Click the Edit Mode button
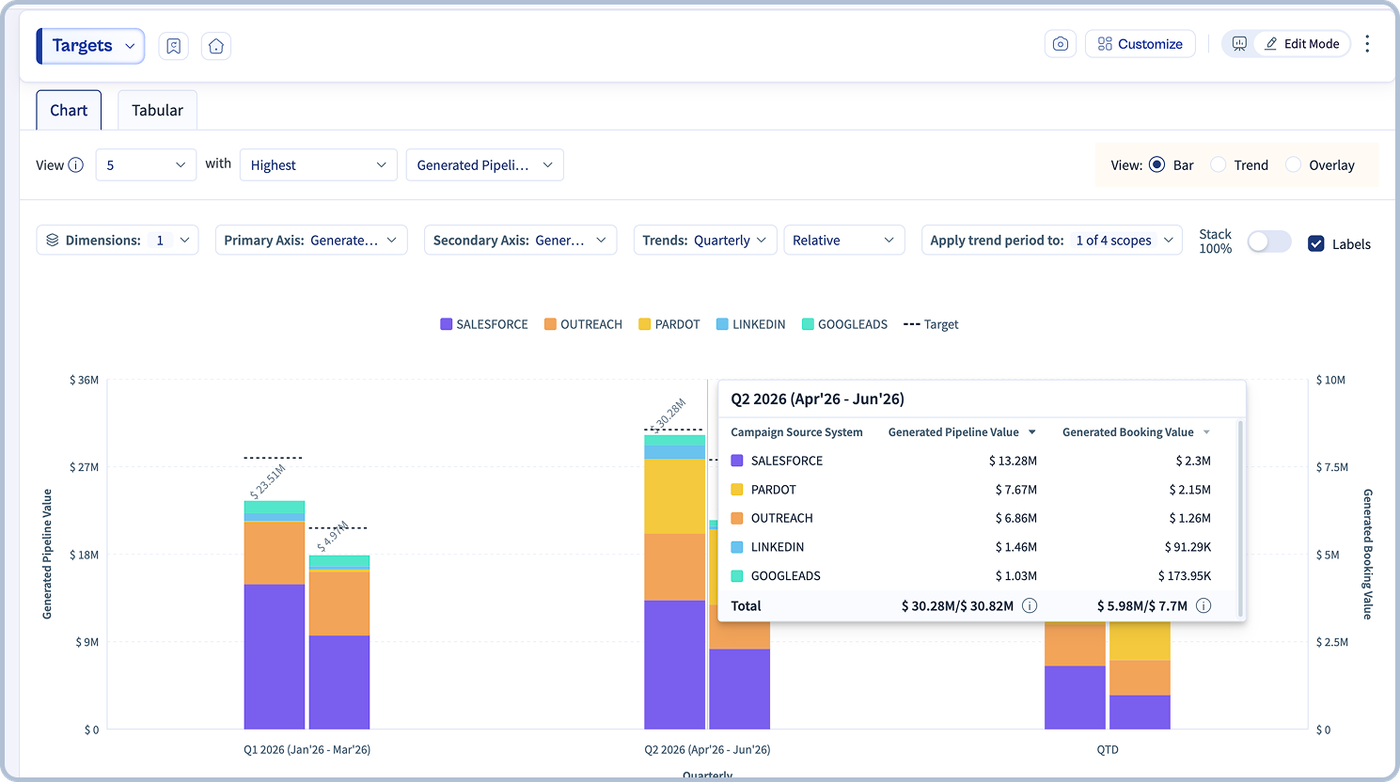Viewport: 1400px width, 782px height. (x=1302, y=44)
